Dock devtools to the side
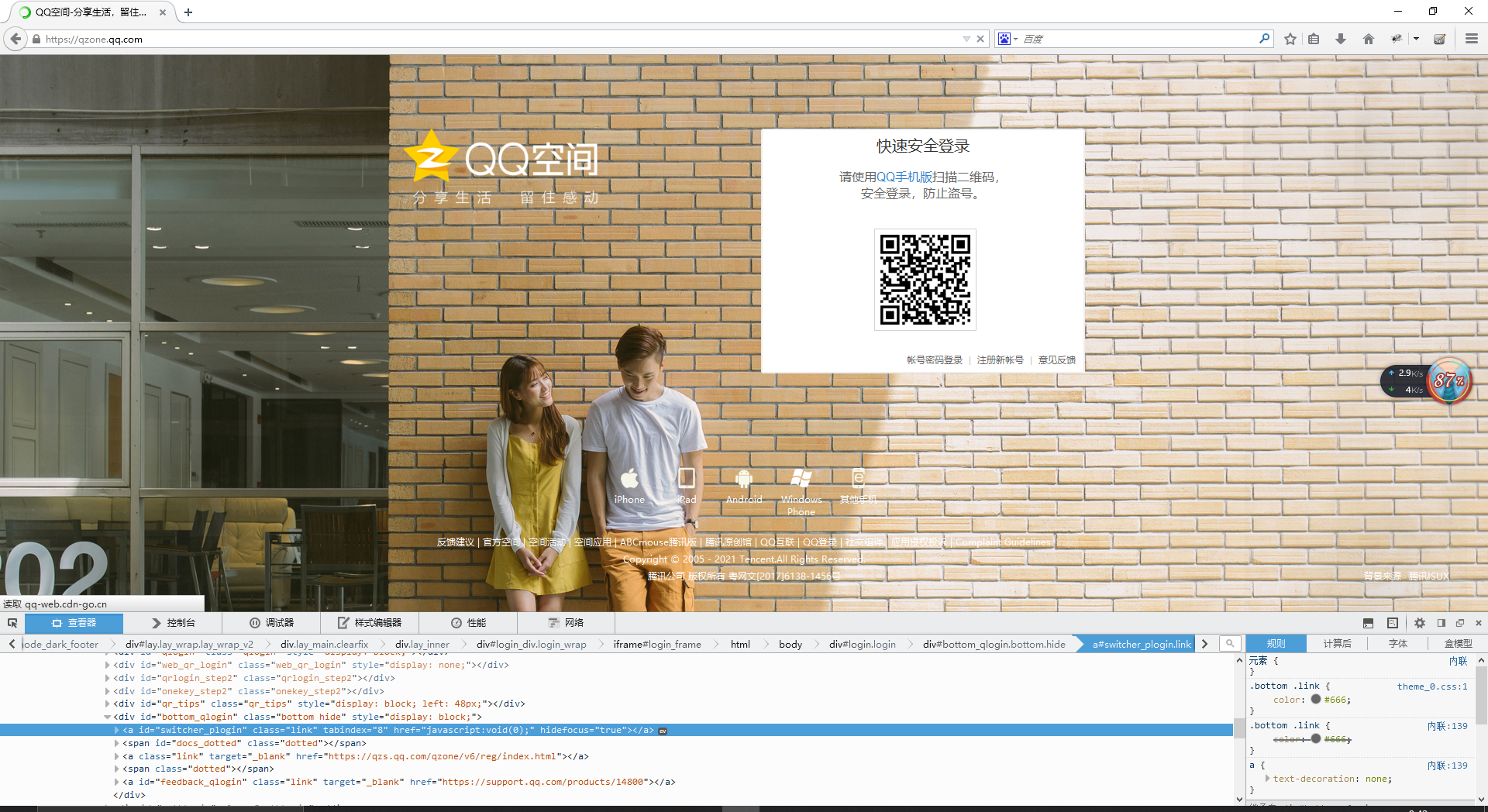 point(1441,623)
